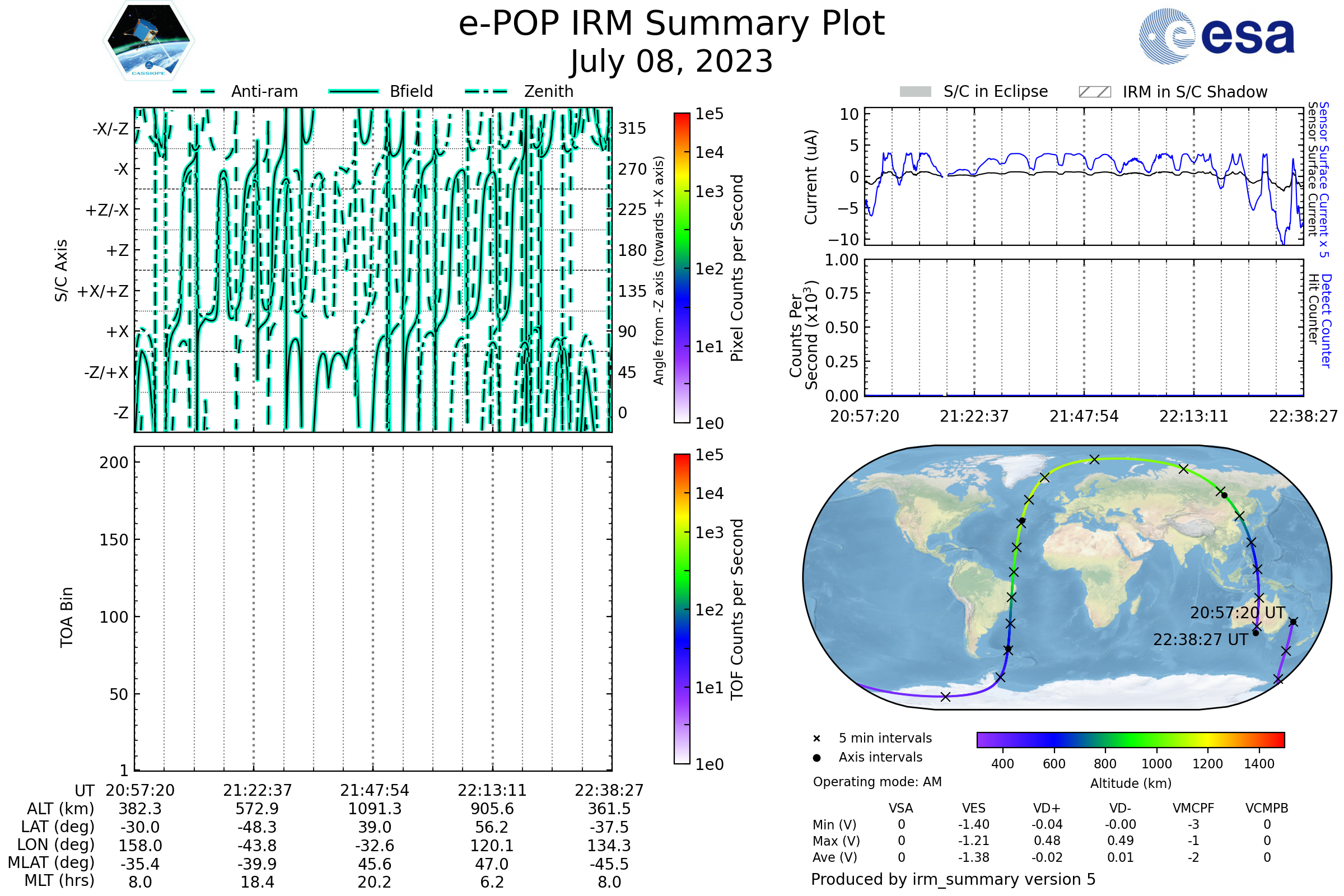
Task: Click the Operating mode: AM text
Action: pyautogui.click(x=877, y=782)
